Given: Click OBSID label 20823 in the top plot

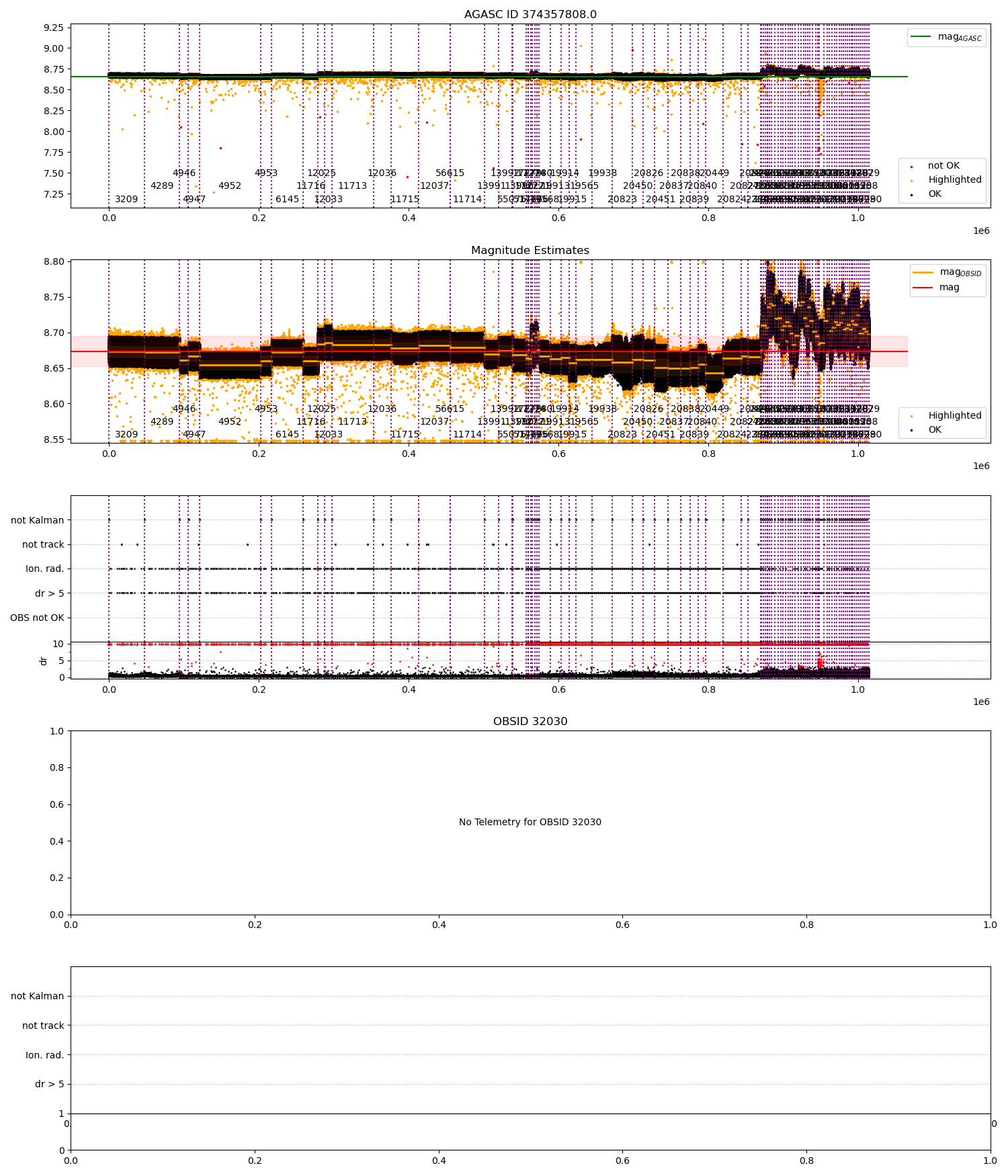Looking at the screenshot, I should [x=622, y=200].
